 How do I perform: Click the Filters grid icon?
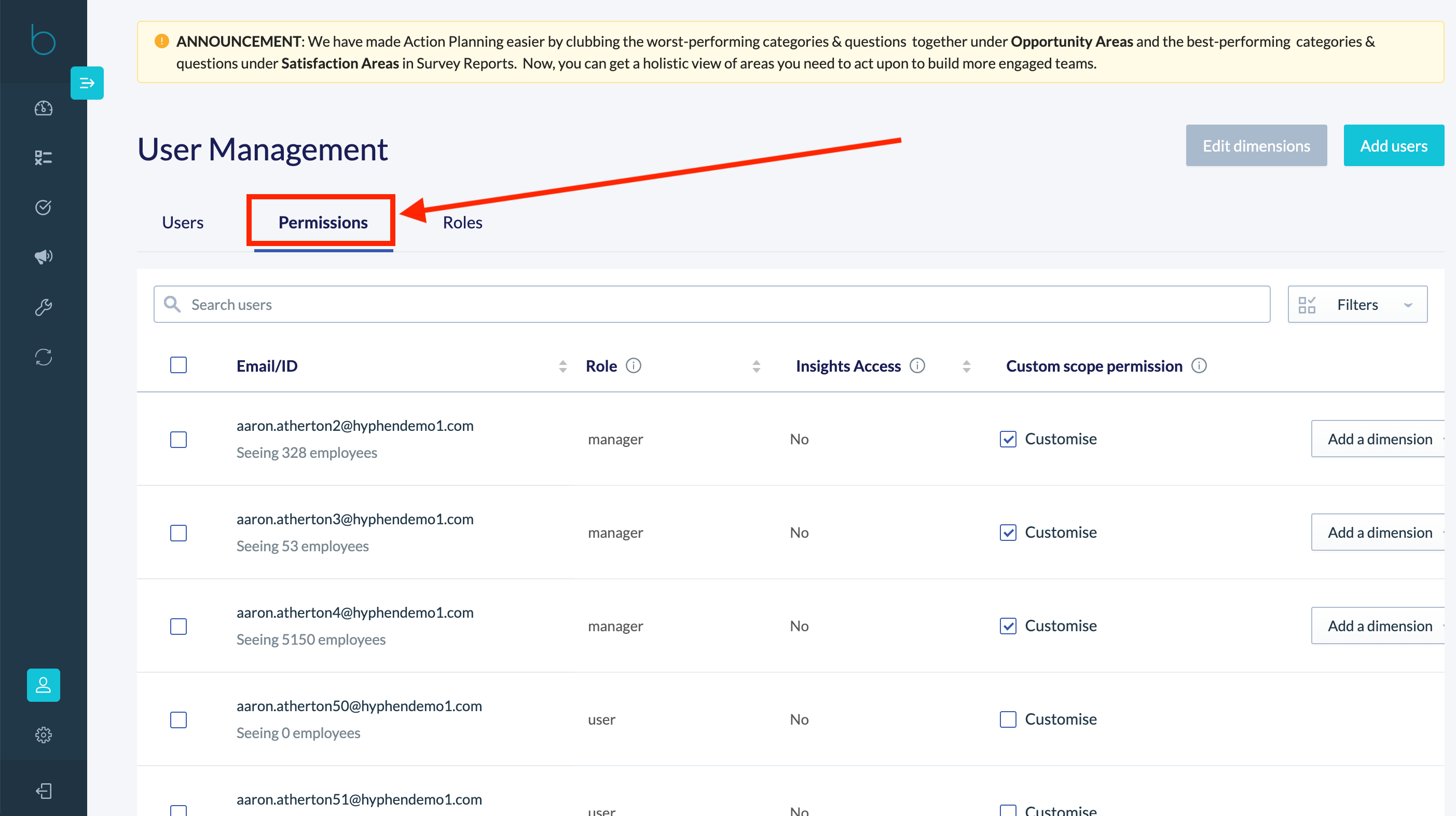[1307, 305]
